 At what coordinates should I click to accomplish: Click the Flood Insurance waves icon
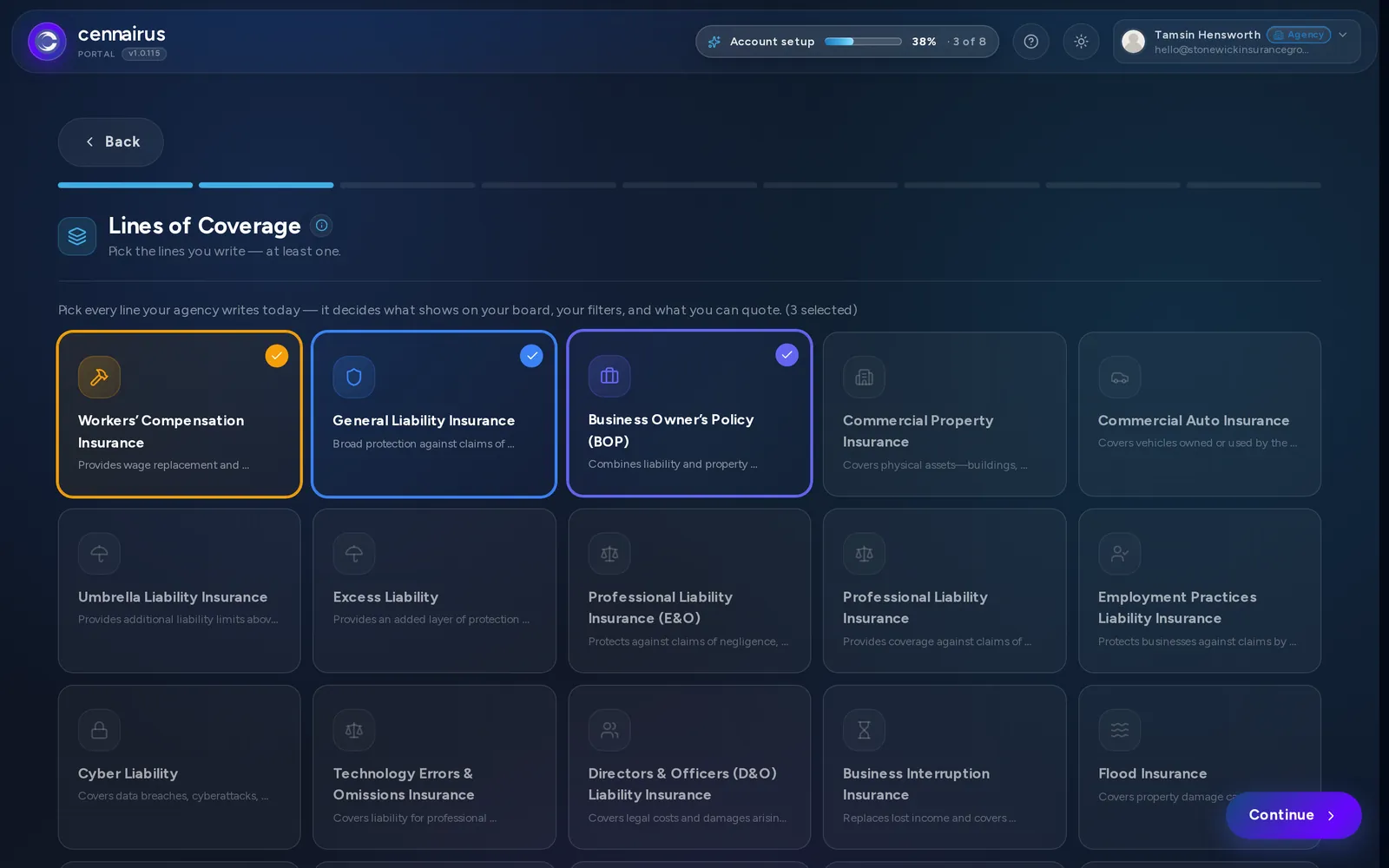pos(1120,730)
